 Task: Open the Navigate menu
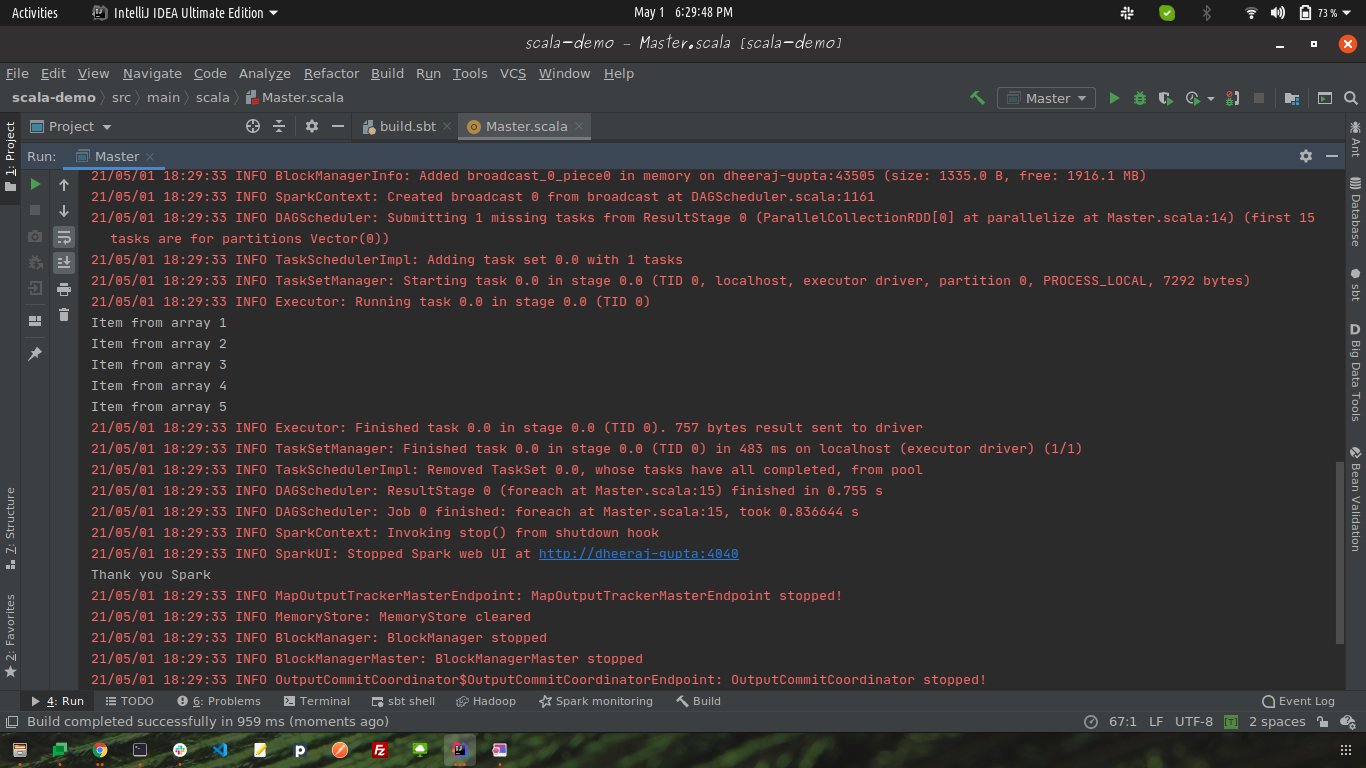(x=152, y=73)
